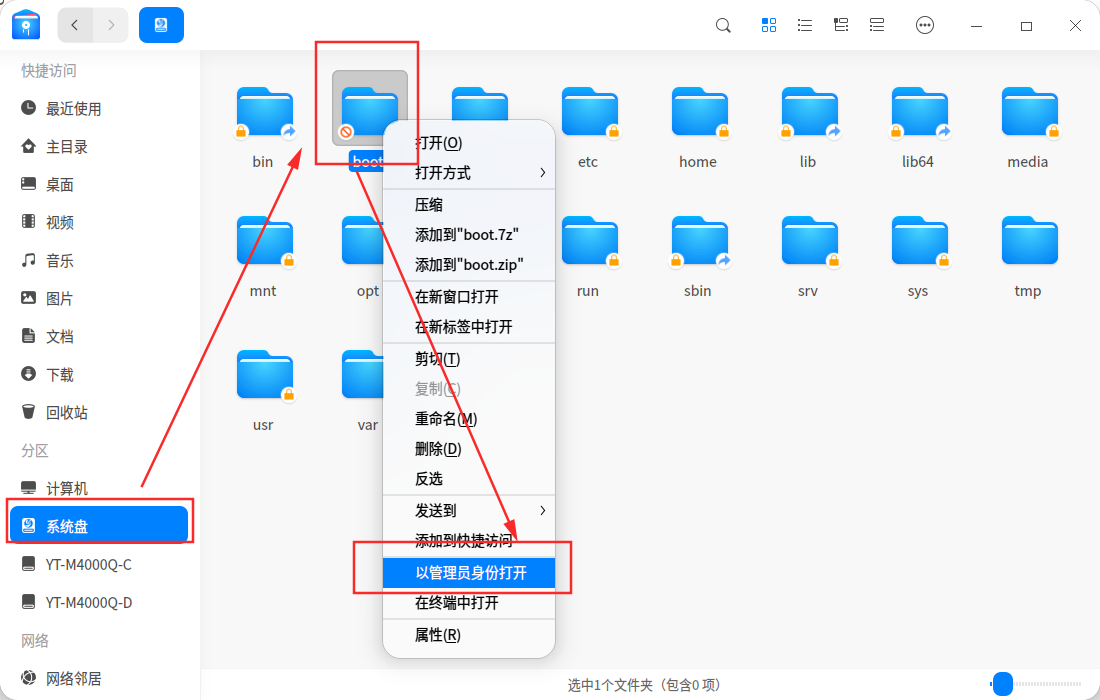Select 系统盘 in the sidebar
Viewport: 1100px width, 700px height.
(99, 526)
